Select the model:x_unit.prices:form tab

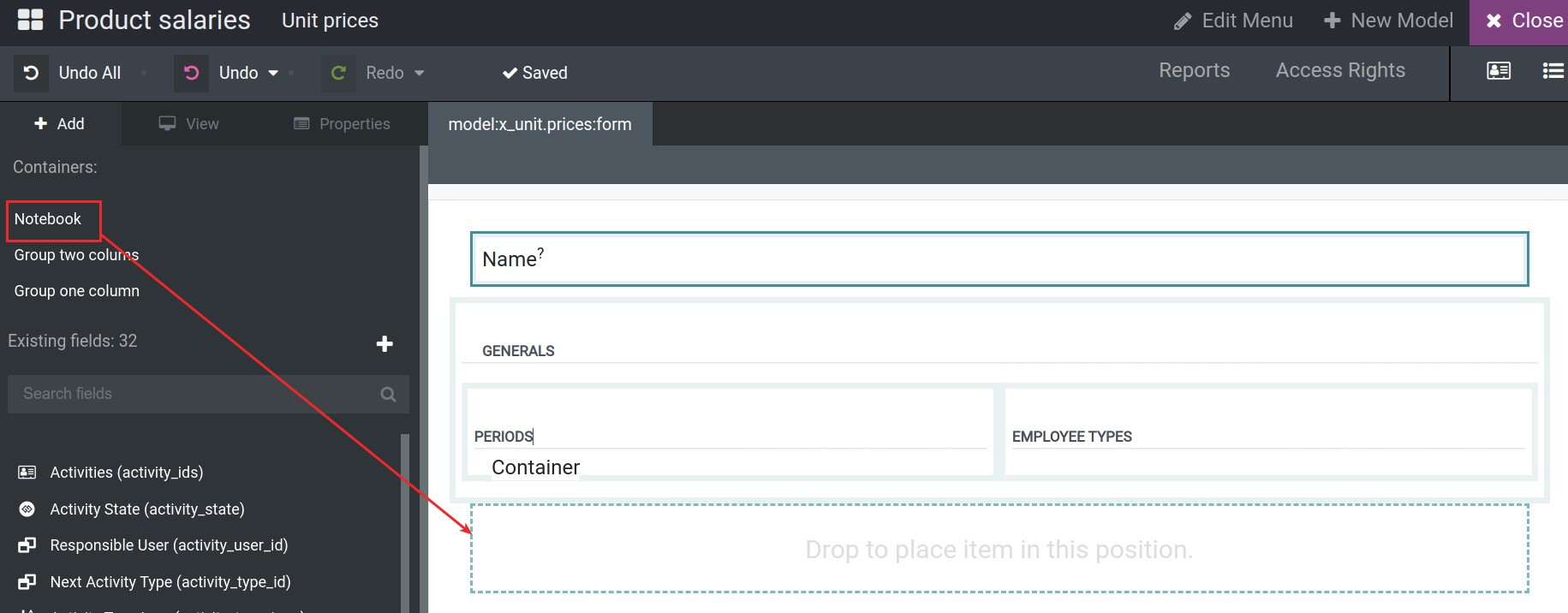click(540, 124)
